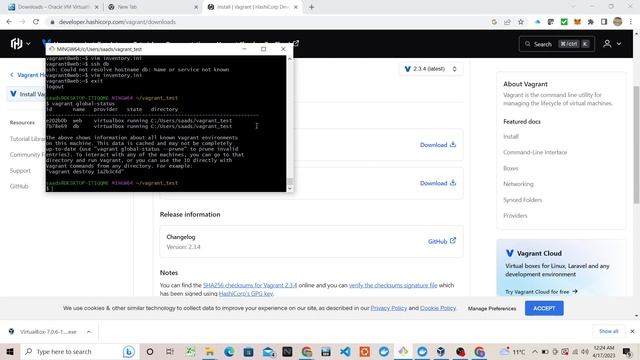
Task: Click the Google icon in address bar
Action: point(494,22)
